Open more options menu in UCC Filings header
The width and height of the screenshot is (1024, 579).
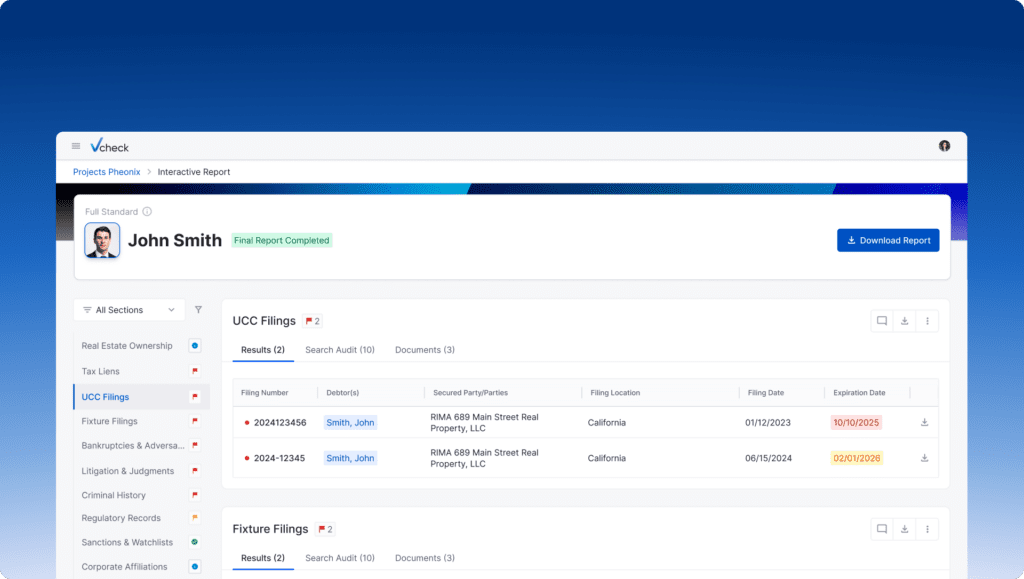(x=927, y=321)
